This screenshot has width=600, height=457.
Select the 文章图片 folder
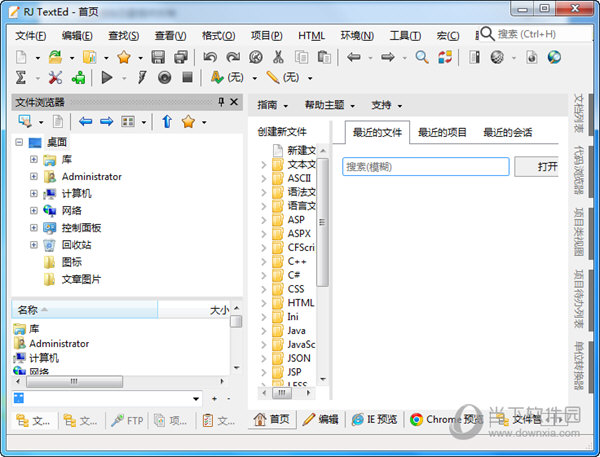click(x=81, y=279)
